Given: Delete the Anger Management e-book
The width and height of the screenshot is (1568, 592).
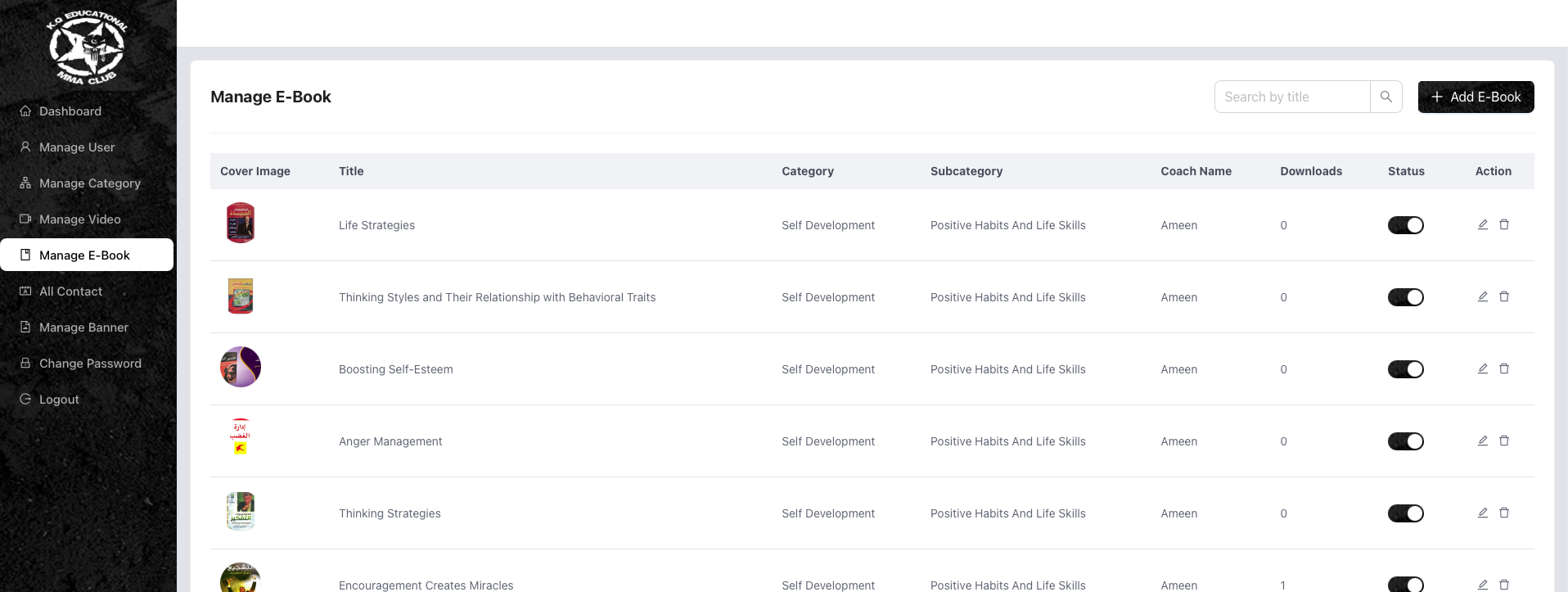Looking at the screenshot, I should point(1503,441).
